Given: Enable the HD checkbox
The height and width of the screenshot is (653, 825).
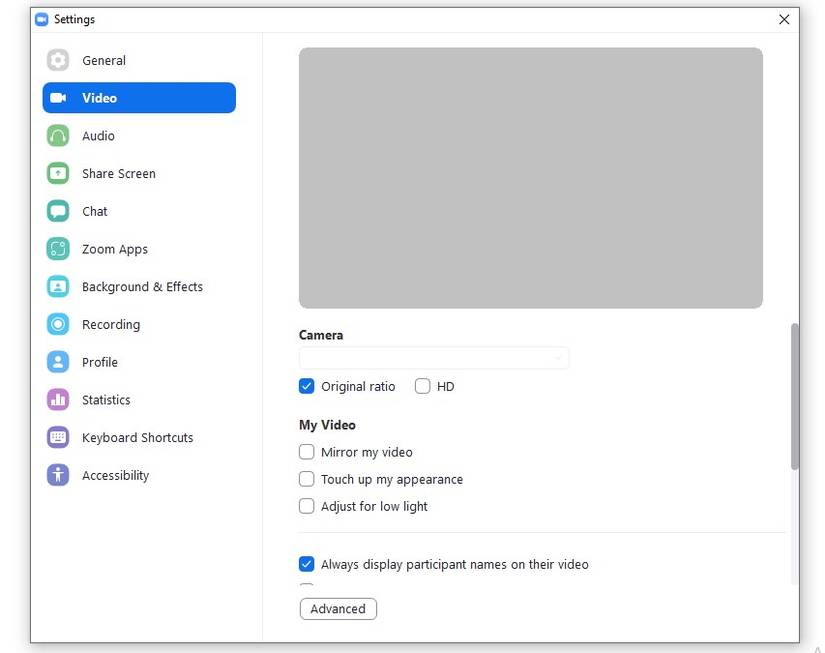Looking at the screenshot, I should pyautogui.click(x=423, y=386).
